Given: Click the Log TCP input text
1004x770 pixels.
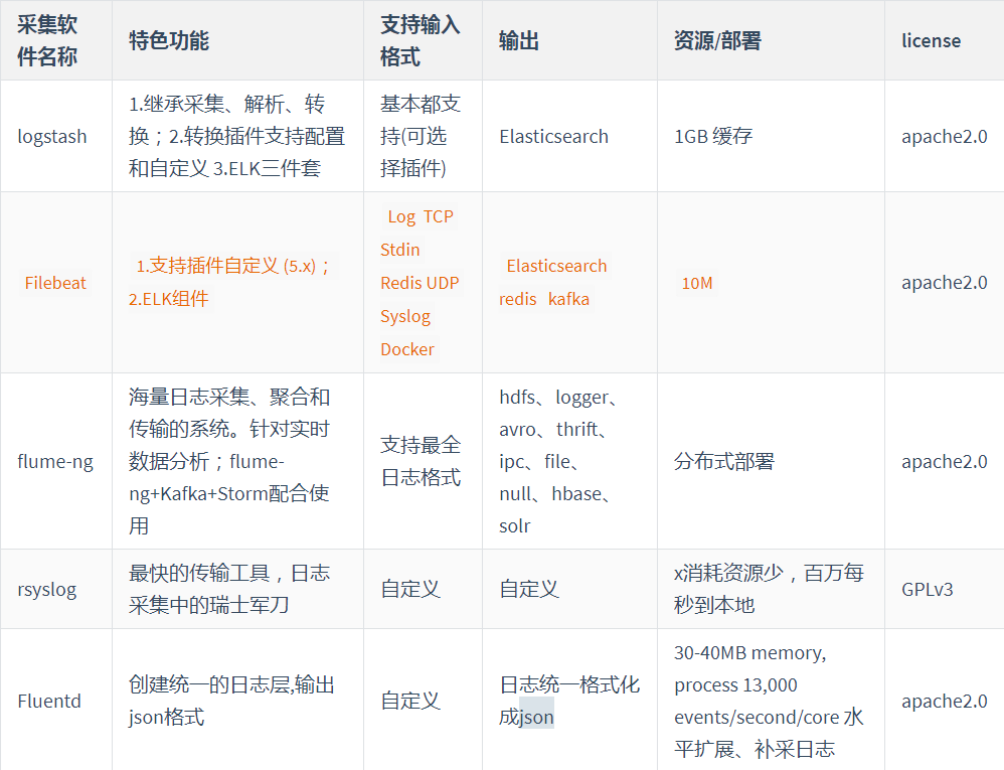Looking at the screenshot, I should (x=420, y=216).
